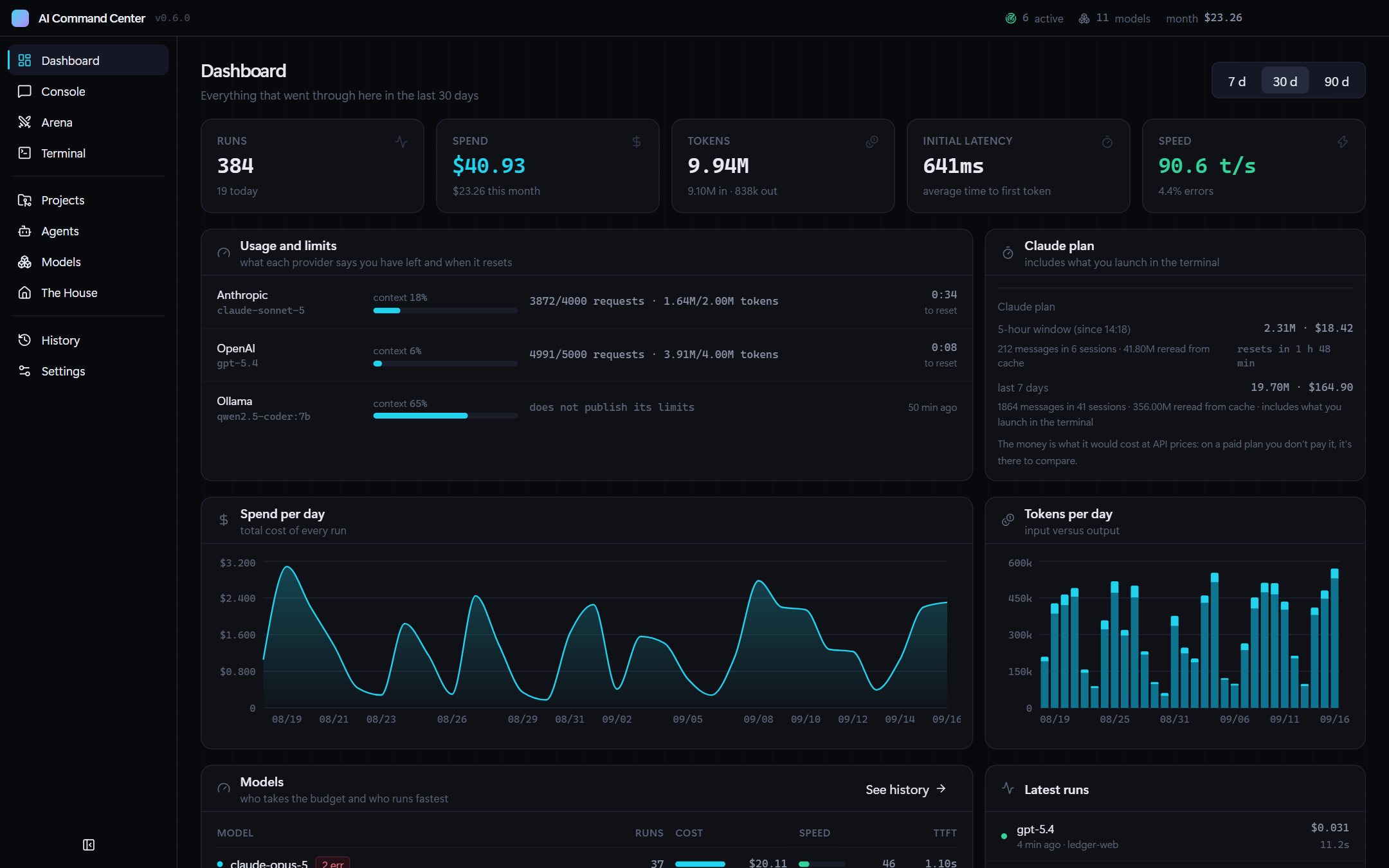Click The House home icon
This screenshot has width=1389, height=868.
(x=24, y=293)
